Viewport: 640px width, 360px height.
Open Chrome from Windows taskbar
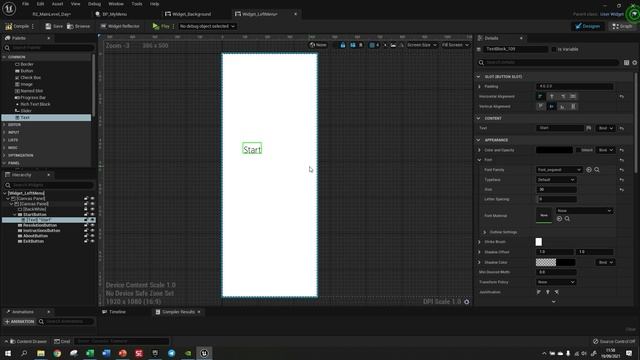click(57, 353)
